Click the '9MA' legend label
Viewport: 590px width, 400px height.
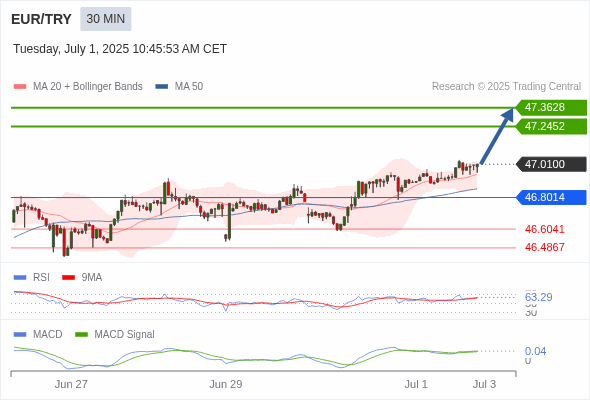tap(92, 278)
